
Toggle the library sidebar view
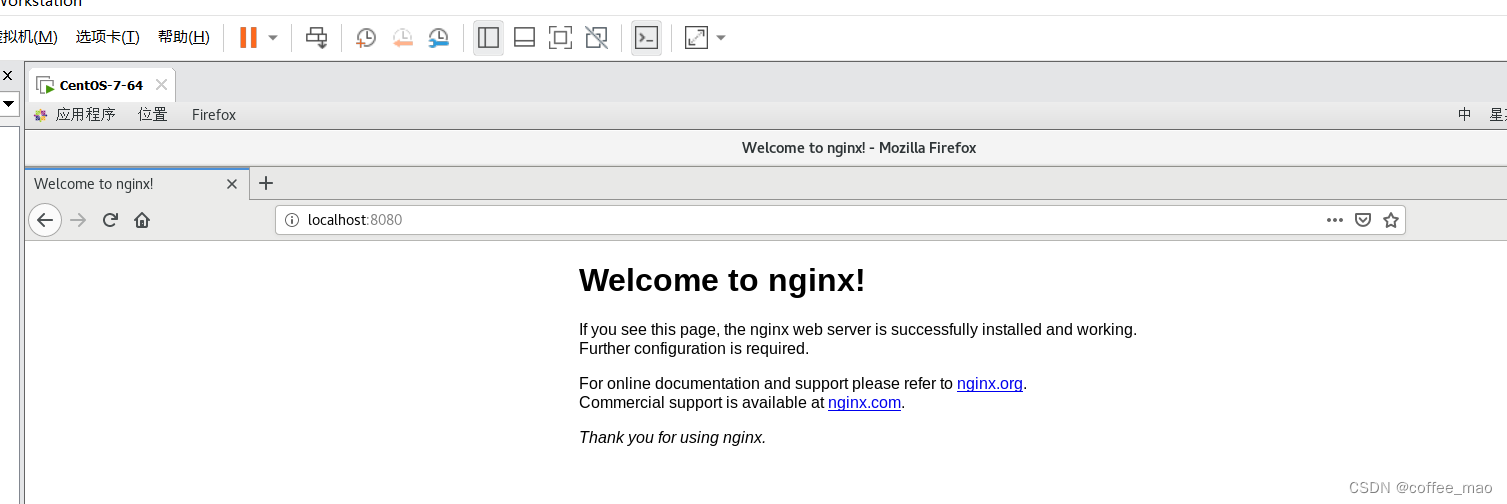pos(488,38)
